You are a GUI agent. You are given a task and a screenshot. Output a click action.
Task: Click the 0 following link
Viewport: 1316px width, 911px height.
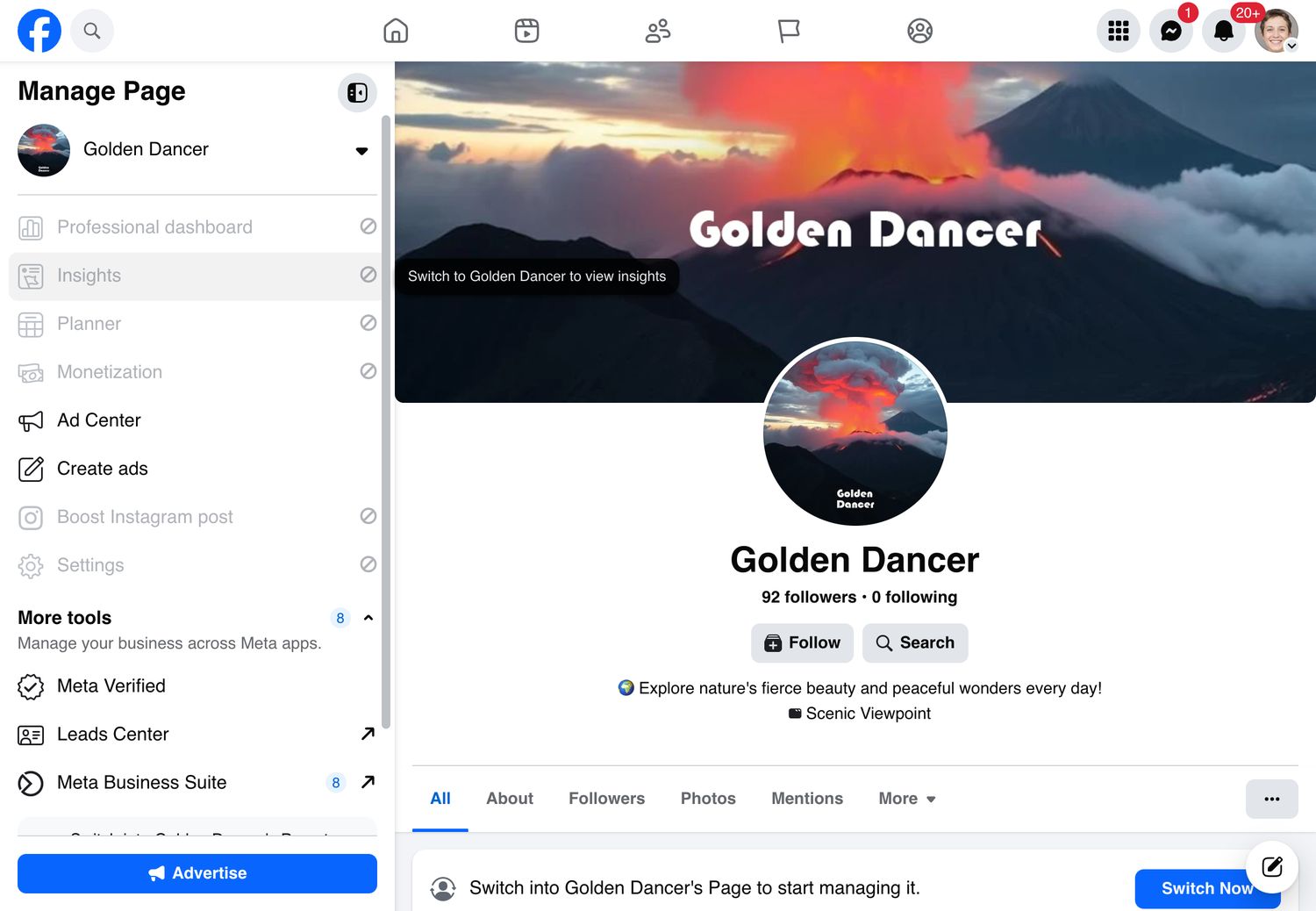tap(914, 597)
